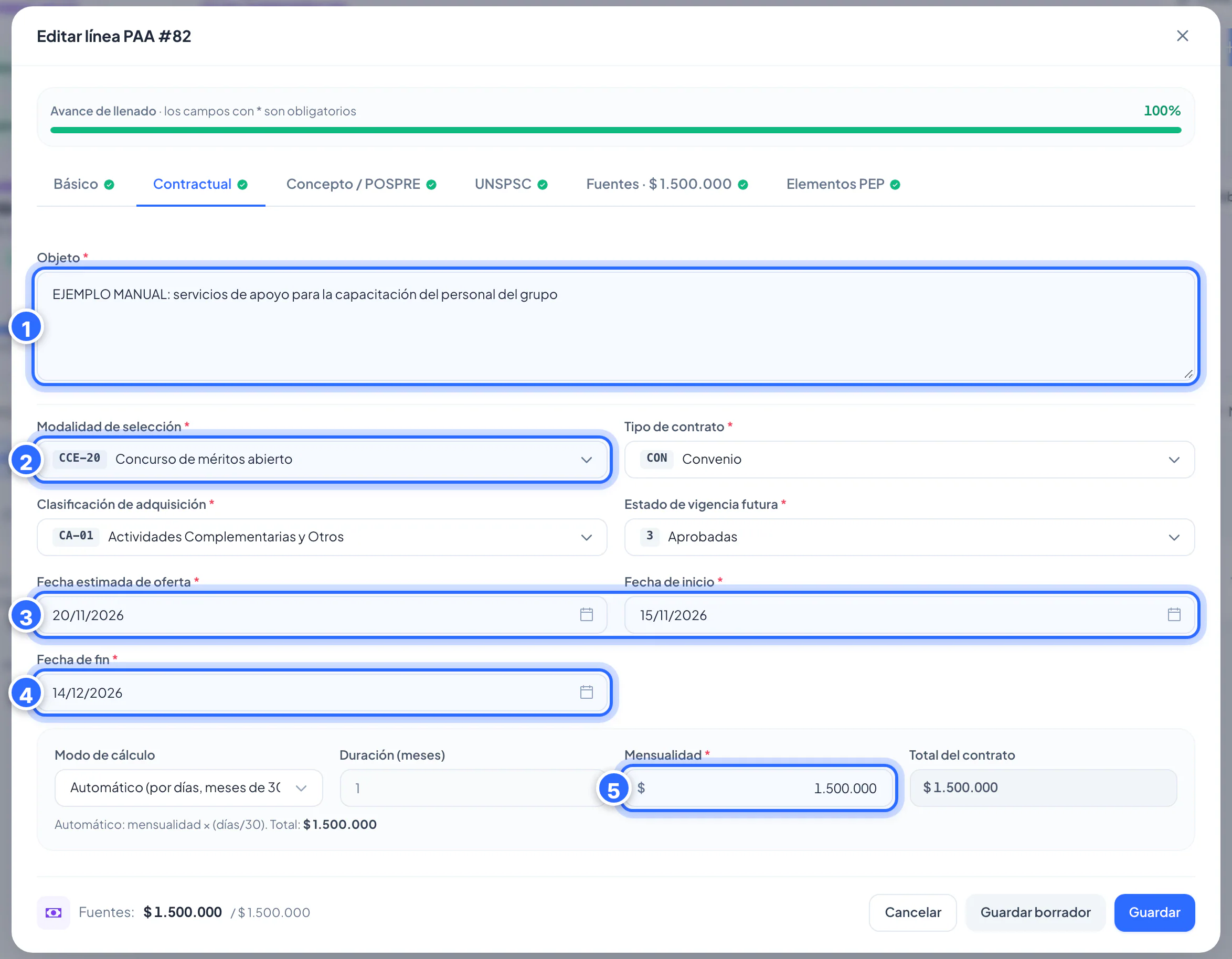This screenshot has height=959, width=1232.
Task: Click the Total del contrato field
Action: pyautogui.click(x=1043, y=787)
